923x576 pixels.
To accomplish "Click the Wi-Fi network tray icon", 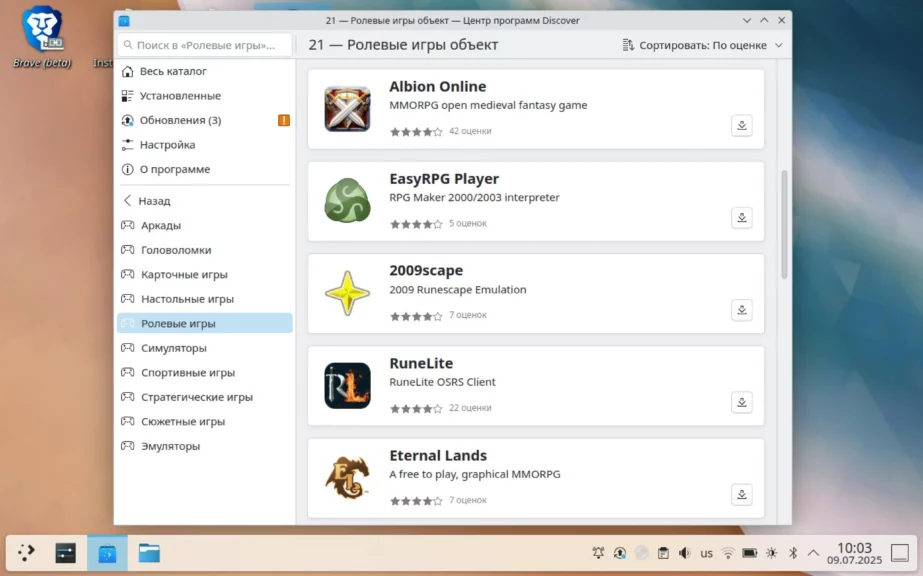I will point(728,553).
